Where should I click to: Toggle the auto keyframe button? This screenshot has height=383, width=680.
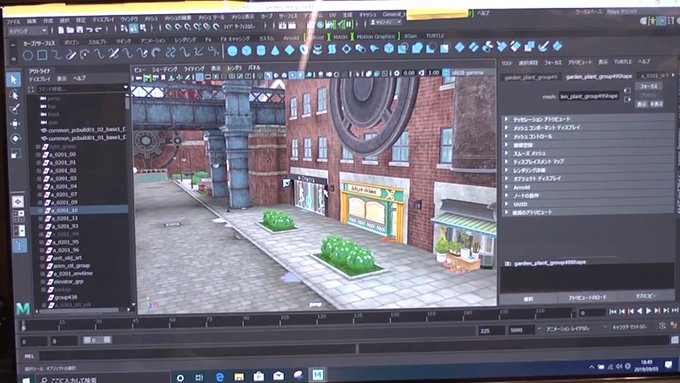click(662, 325)
